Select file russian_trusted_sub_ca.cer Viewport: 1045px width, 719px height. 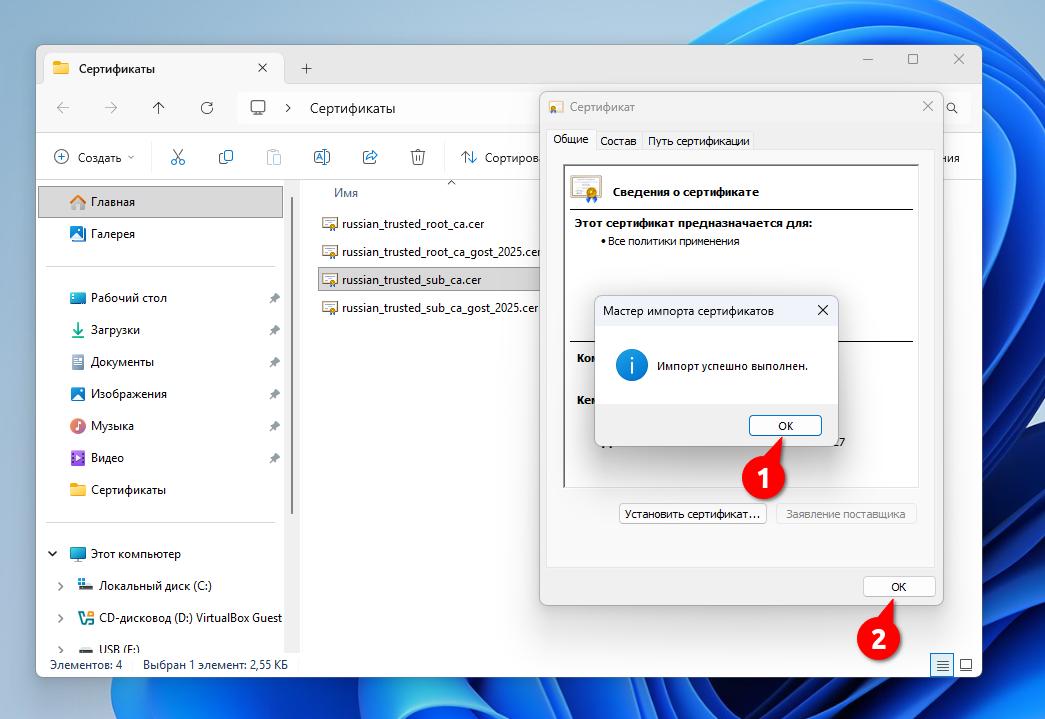coord(429,280)
